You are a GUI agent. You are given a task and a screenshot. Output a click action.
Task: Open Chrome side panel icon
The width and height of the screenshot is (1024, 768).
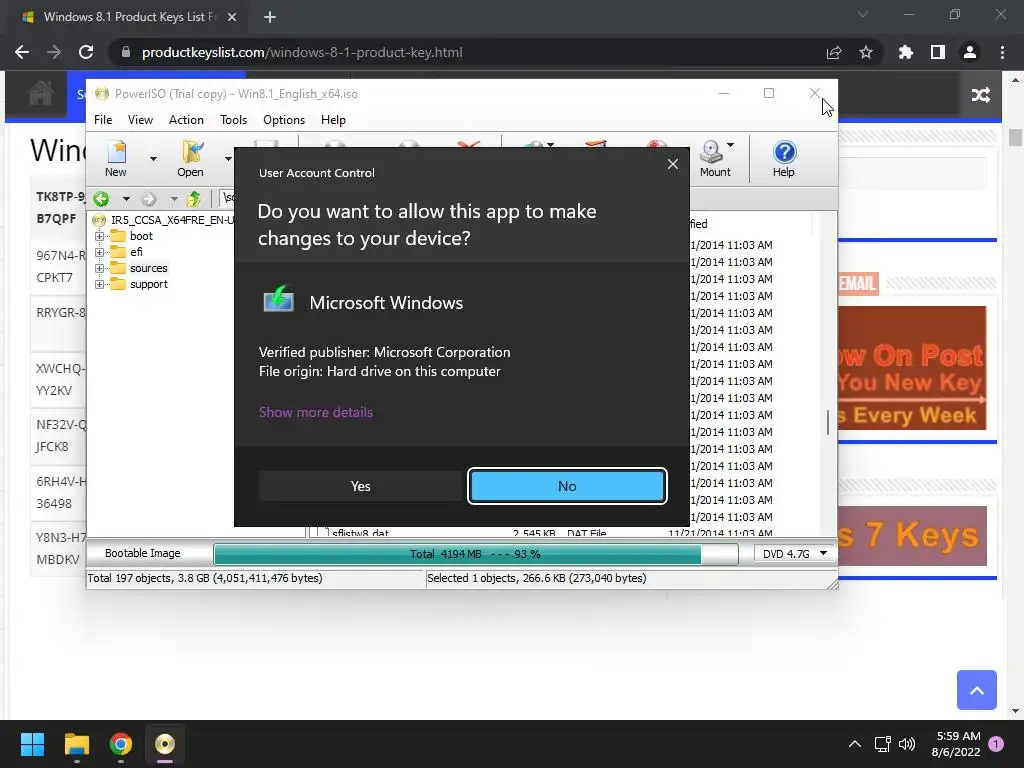coord(938,52)
